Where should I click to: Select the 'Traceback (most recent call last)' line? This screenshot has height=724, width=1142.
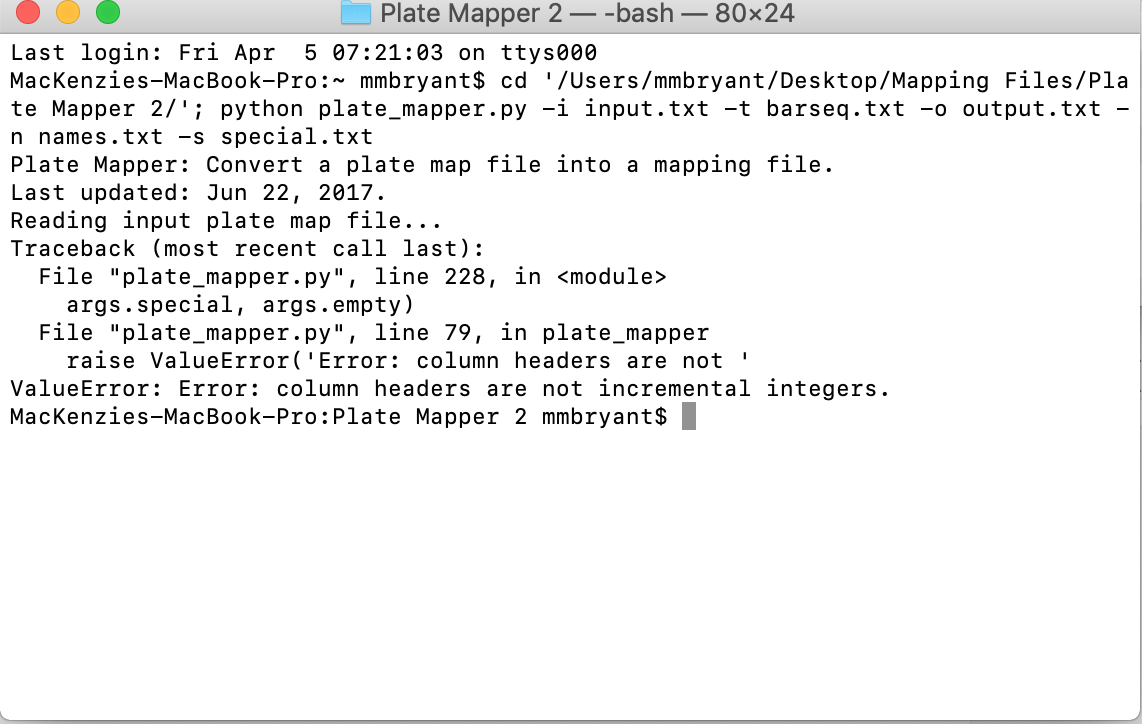point(247,248)
